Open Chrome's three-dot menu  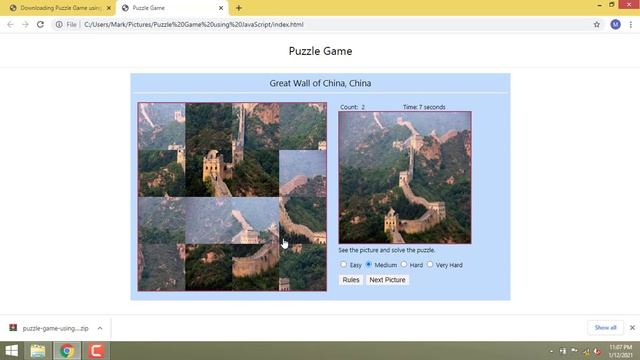coord(631,24)
